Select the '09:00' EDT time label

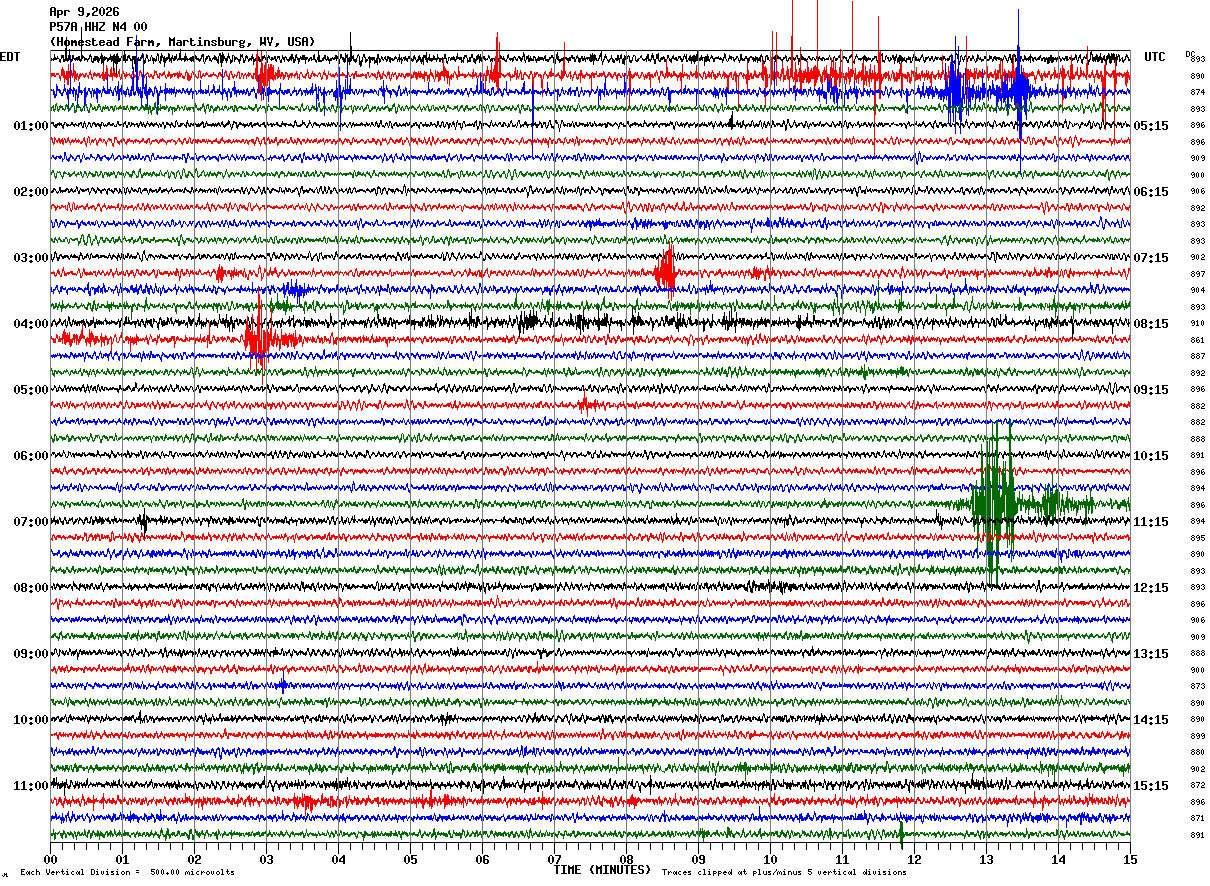click(31, 654)
